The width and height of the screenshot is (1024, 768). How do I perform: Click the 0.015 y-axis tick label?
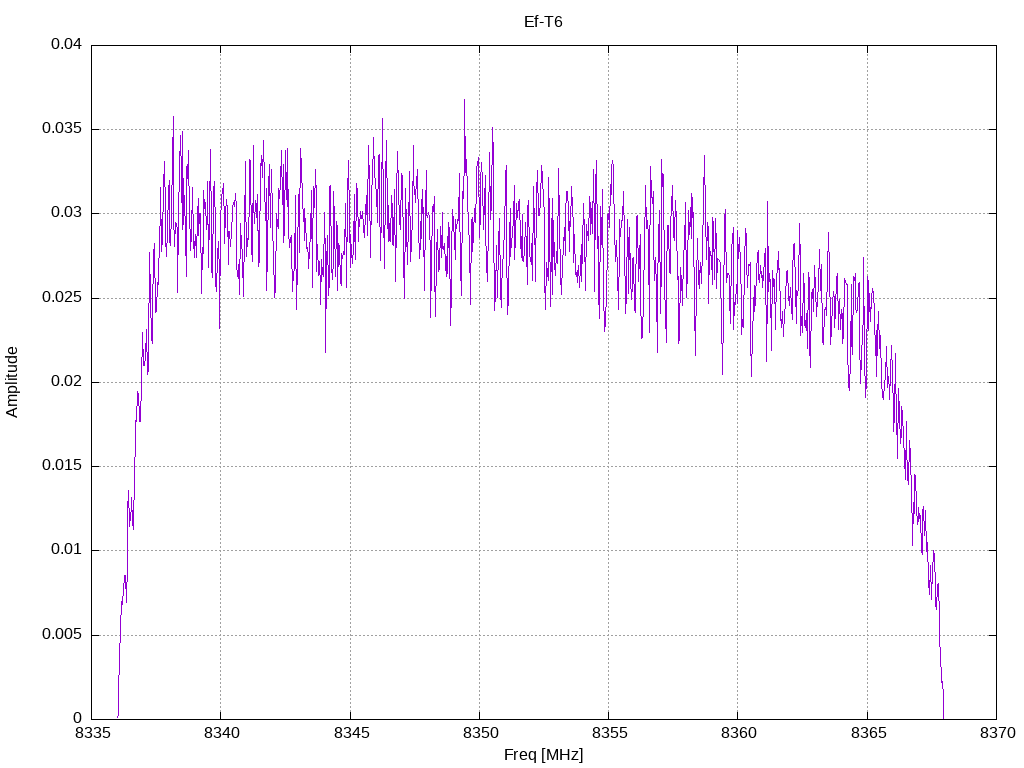(x=62, y=466)
